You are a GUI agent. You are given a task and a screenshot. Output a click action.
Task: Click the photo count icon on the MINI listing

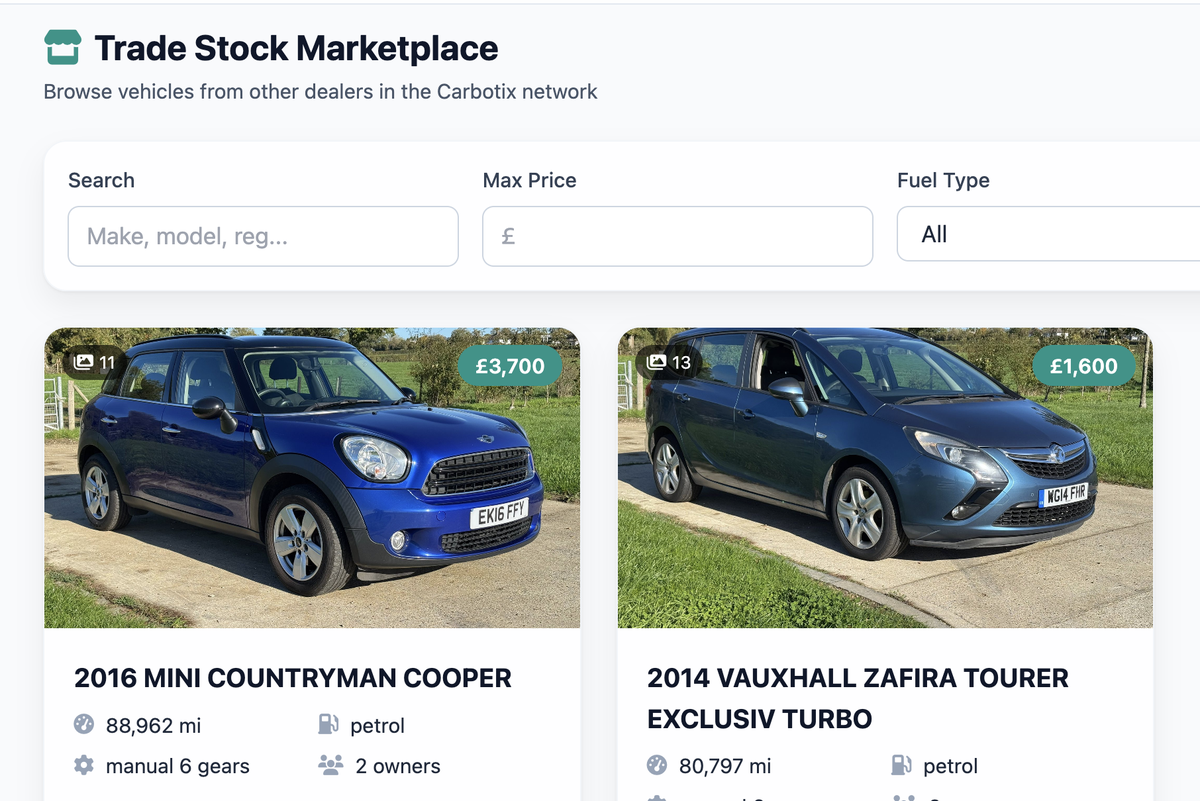point(85,361)
